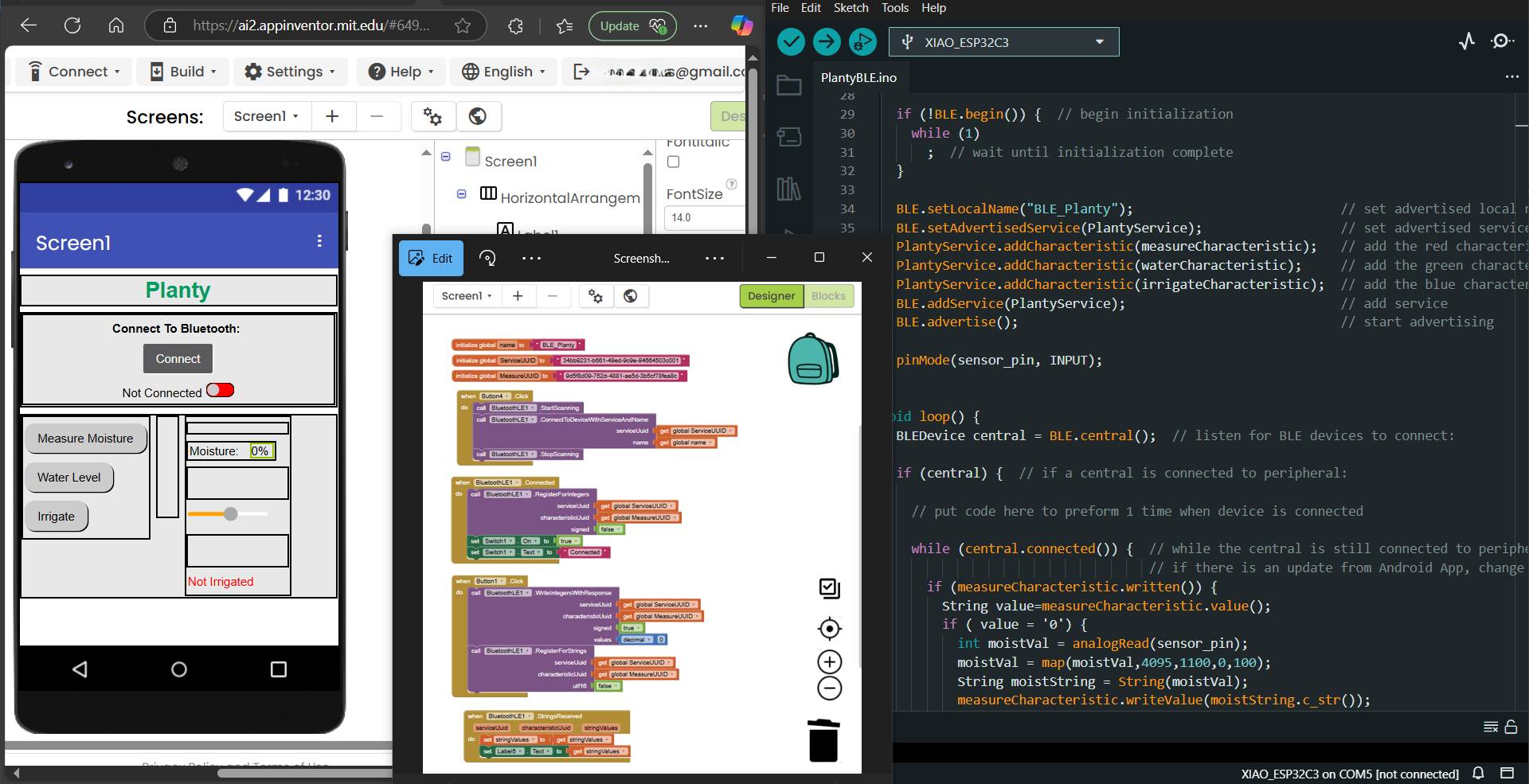Bookmark page with star icon in address bar
The height and width of the screenshot is (784, 1529).
463,25
